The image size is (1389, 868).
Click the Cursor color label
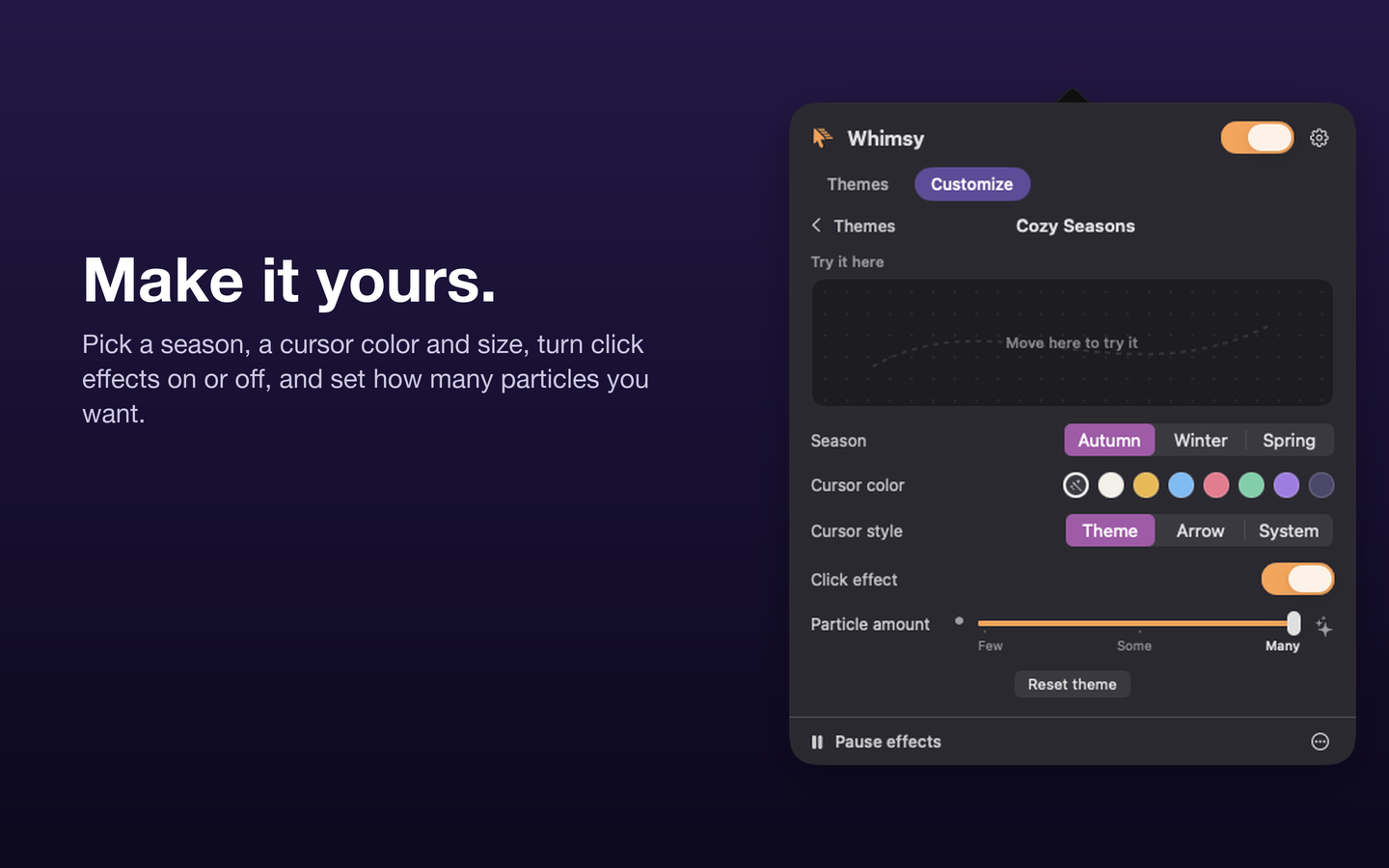858,485
